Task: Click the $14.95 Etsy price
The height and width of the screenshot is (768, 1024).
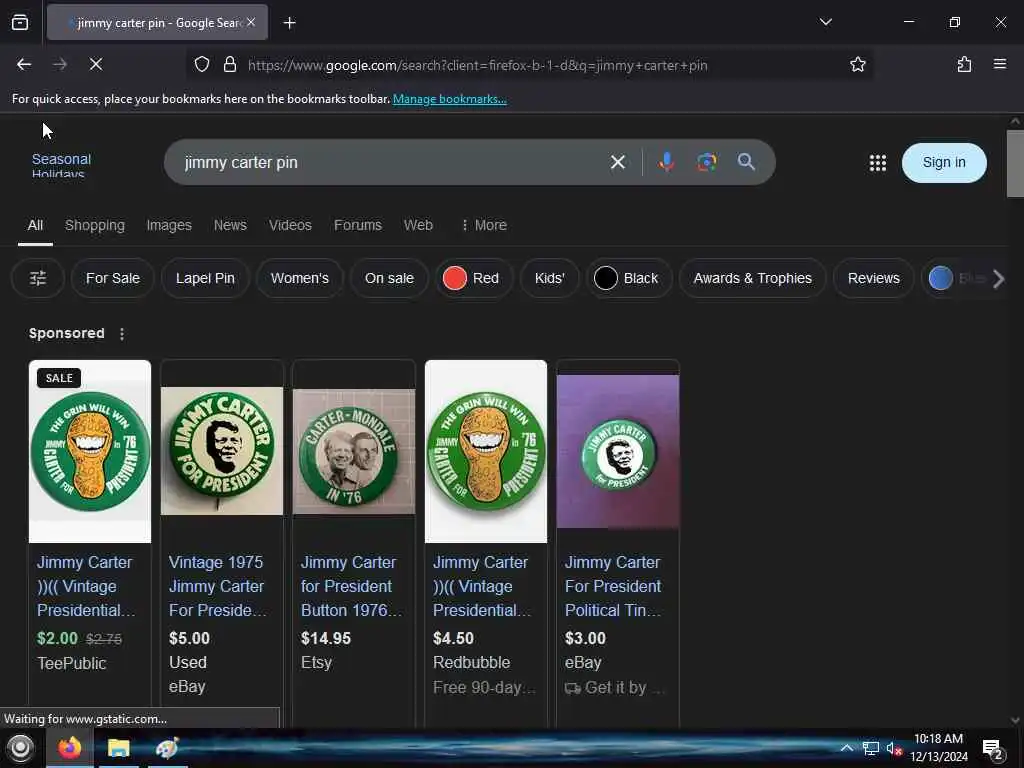Action: [326, 638]
